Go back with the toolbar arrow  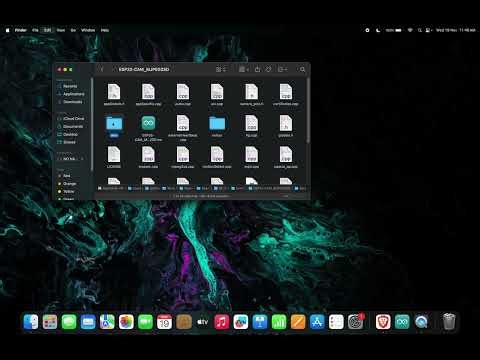(102, 69)
